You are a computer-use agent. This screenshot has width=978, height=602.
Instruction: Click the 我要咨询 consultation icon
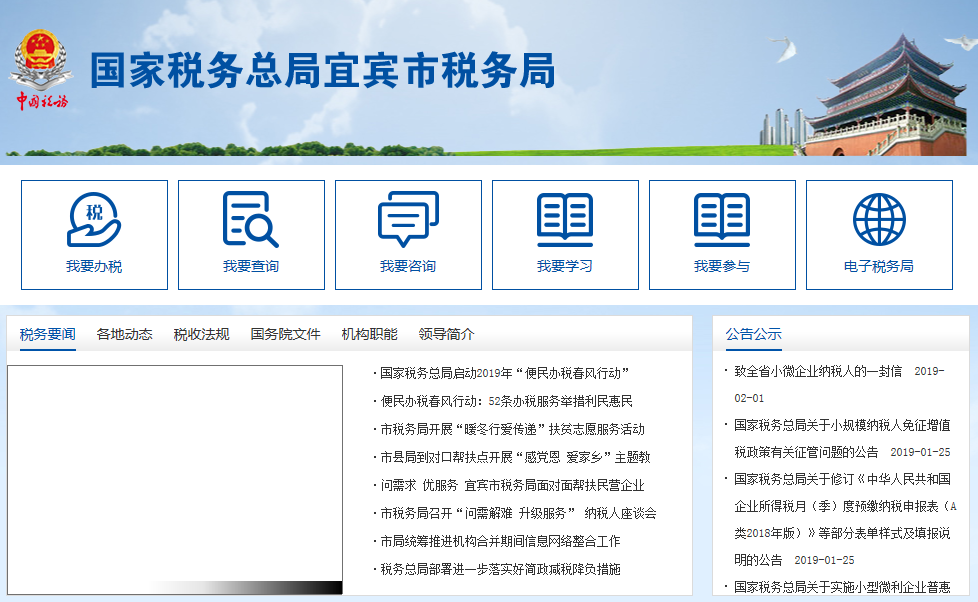tap(407, 234)
